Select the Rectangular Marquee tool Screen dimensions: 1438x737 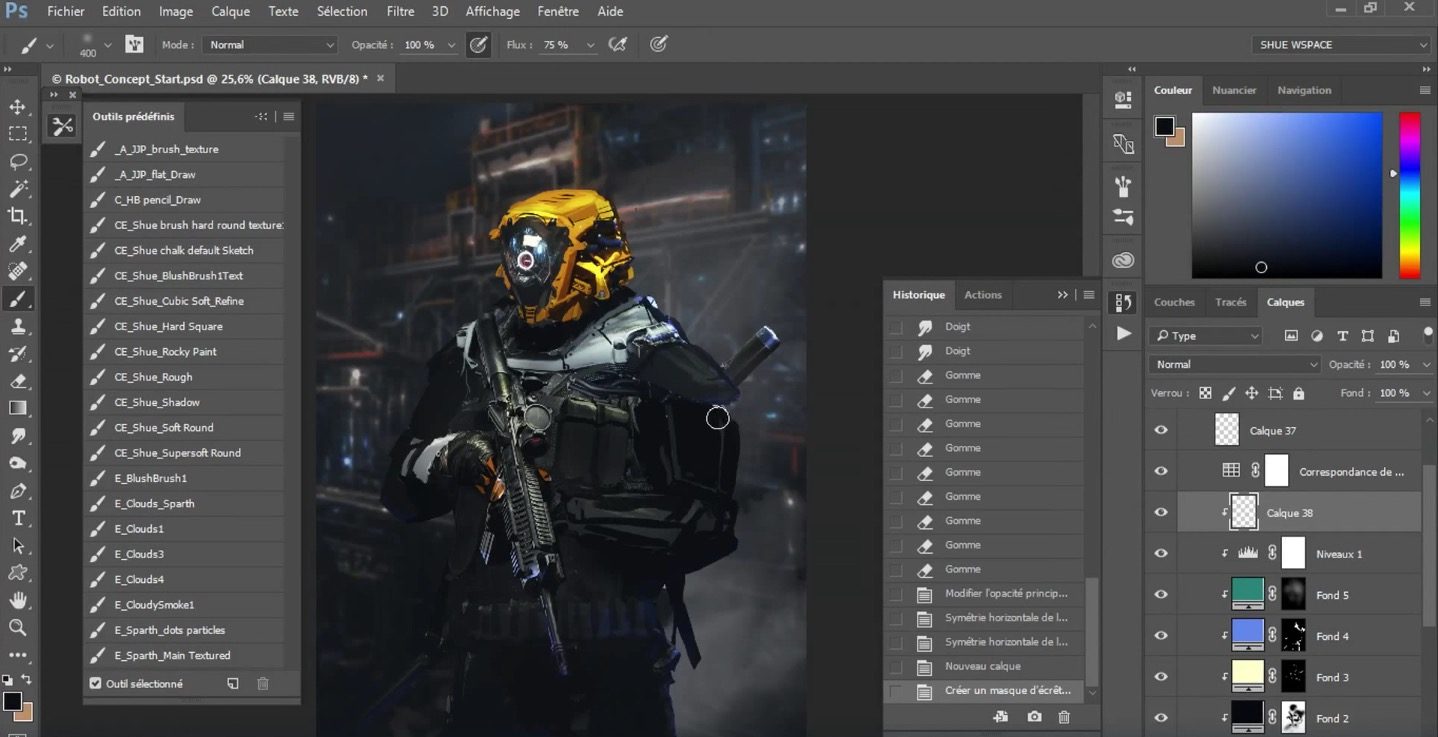(x=18, y=134)
